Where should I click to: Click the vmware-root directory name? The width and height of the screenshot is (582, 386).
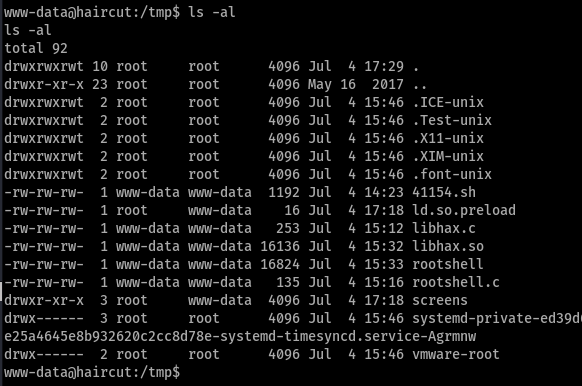(x=456, y=354)
